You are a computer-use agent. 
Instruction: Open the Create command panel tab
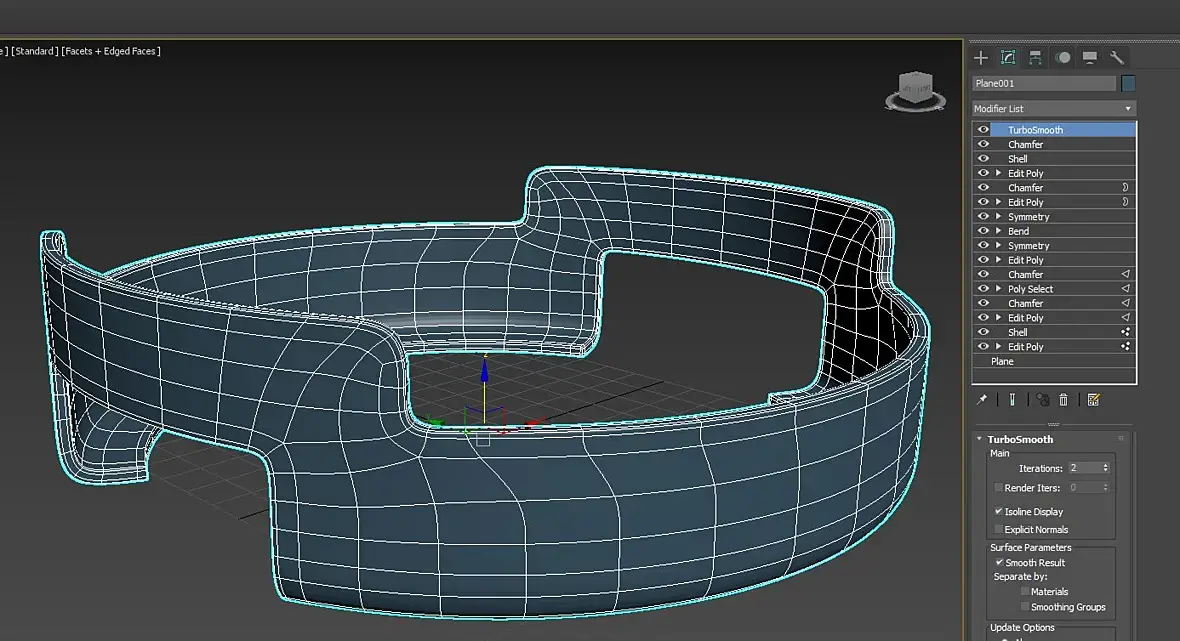tap(981, 57)
